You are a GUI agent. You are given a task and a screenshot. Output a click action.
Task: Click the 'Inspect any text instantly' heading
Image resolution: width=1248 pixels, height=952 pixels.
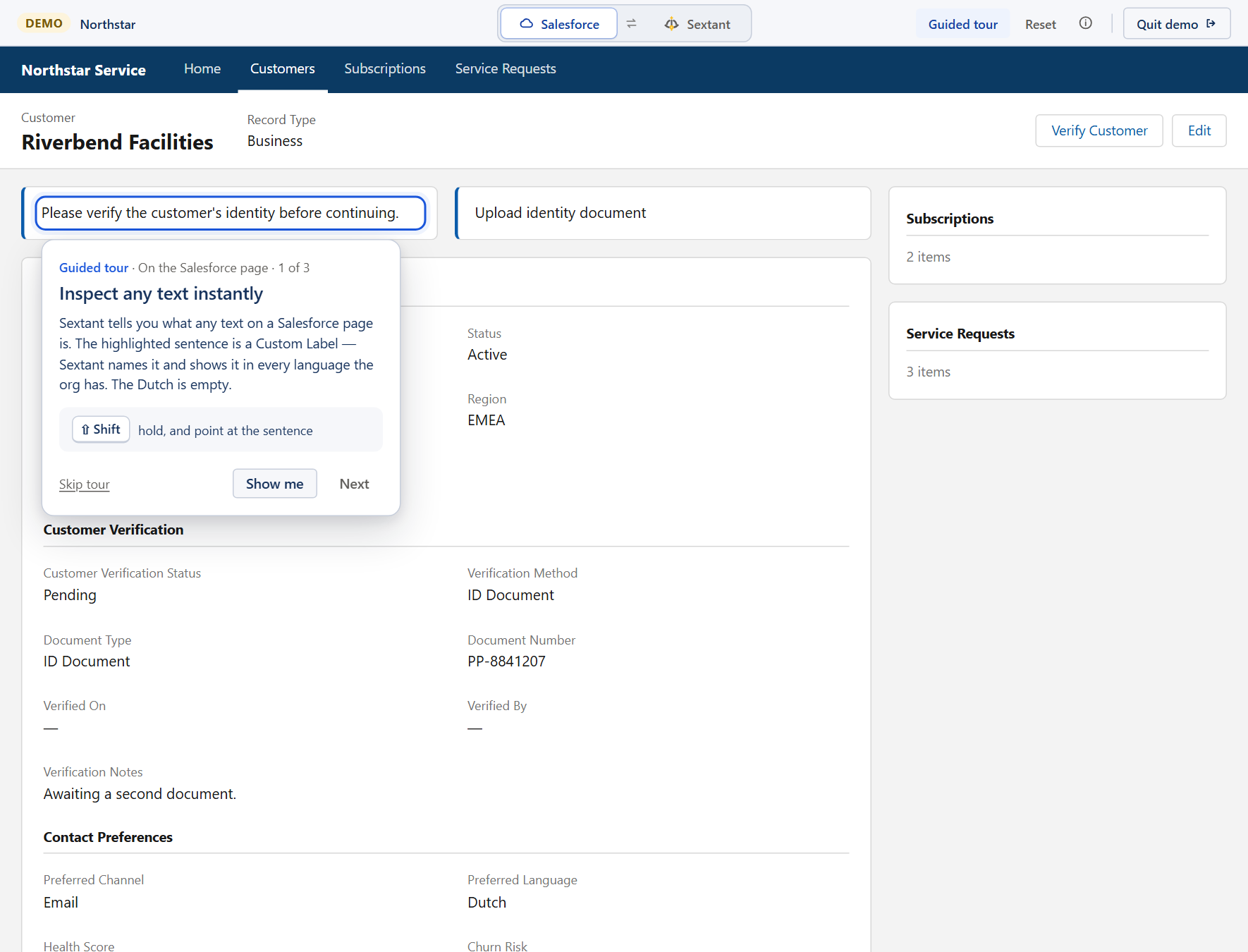tap(161, 293)
